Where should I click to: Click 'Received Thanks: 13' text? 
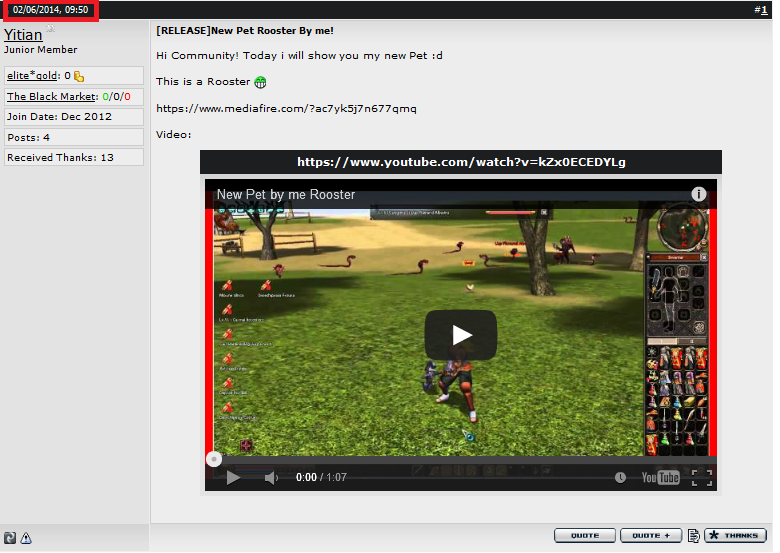click(60, 157)
